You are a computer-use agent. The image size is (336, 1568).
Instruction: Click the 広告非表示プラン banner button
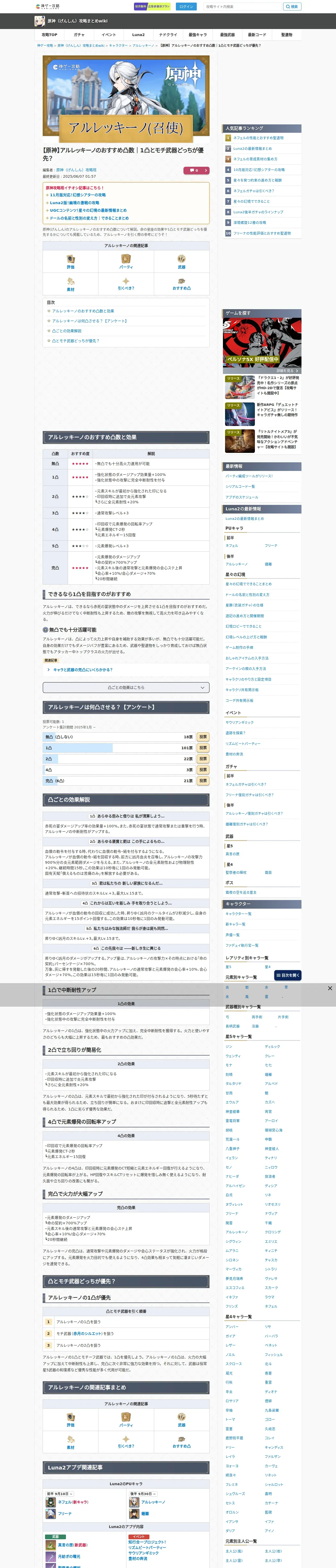tap(153, 7)
